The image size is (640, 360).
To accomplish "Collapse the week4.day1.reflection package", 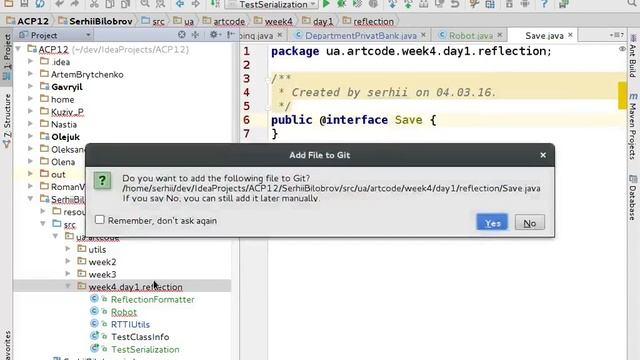I will 68,286.
